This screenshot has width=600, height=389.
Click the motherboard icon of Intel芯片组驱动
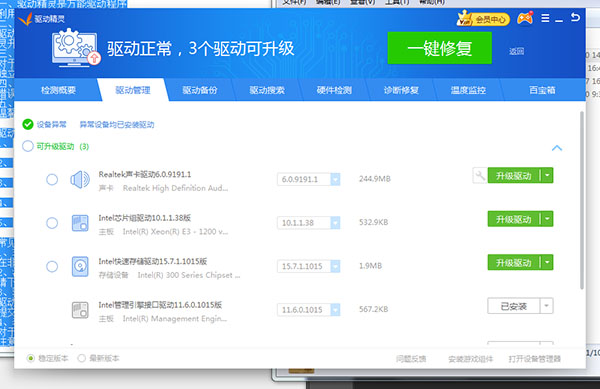click(x=80, y=223)
